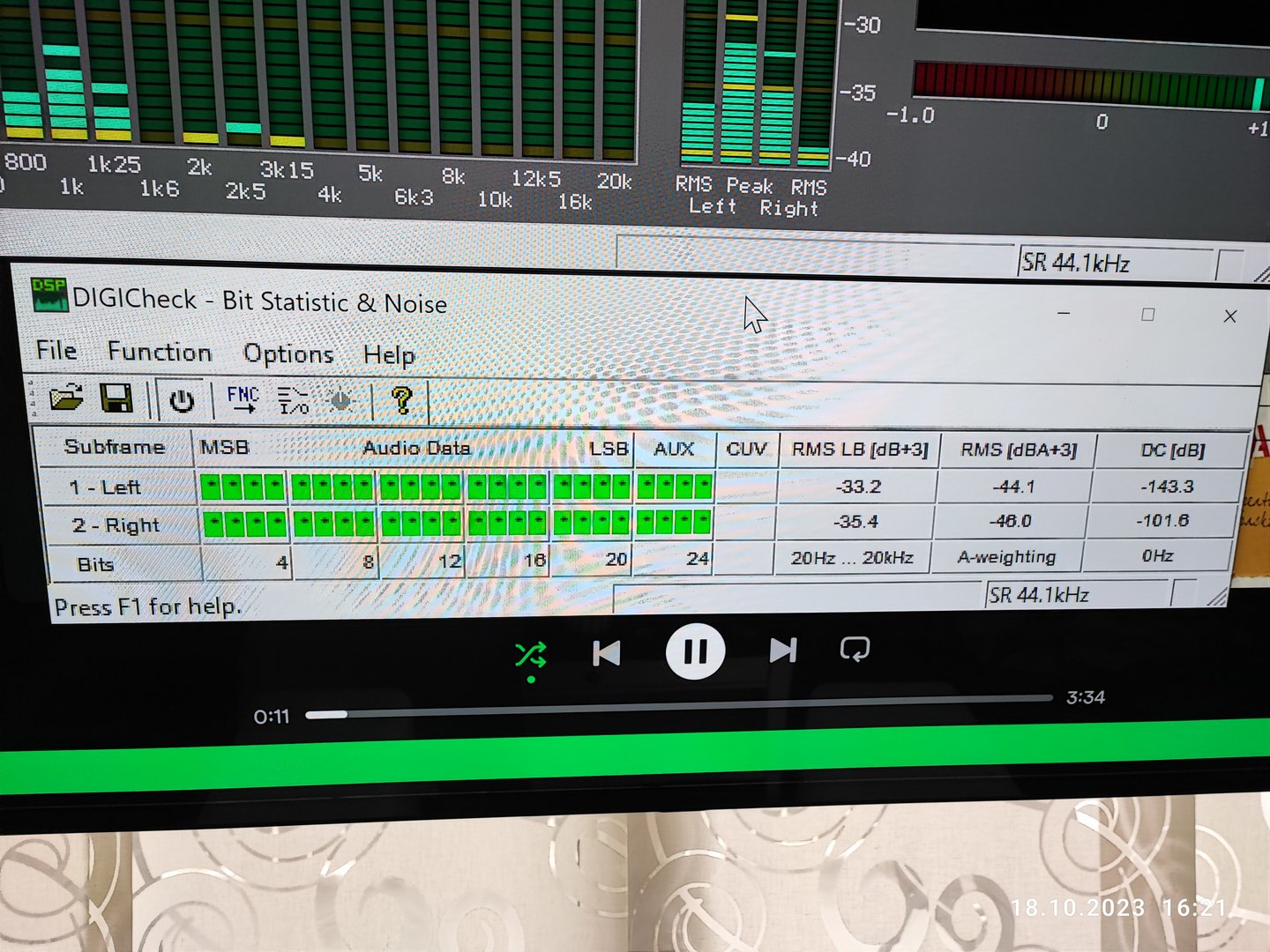Click the CUV column header
1270x952 pixels.
pyautogui.click(x=746, y=450)
